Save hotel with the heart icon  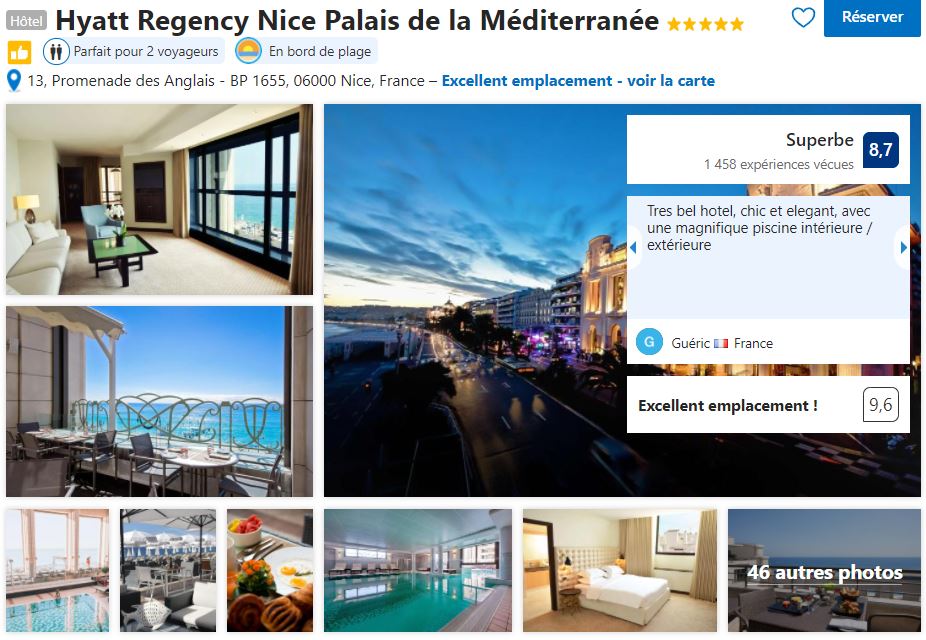pos(803,18)
